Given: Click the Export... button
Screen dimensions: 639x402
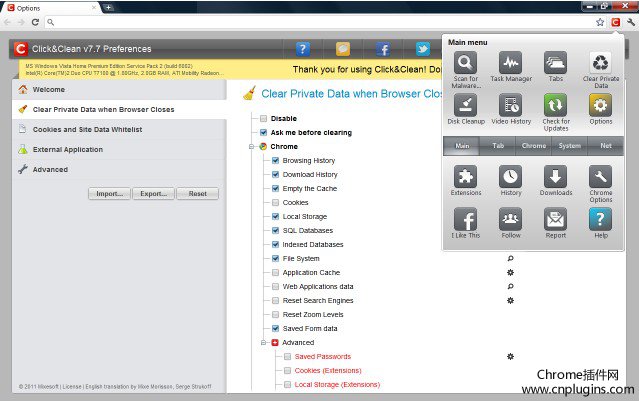Looking at the screenshot, I should click(x=153, y=194).
